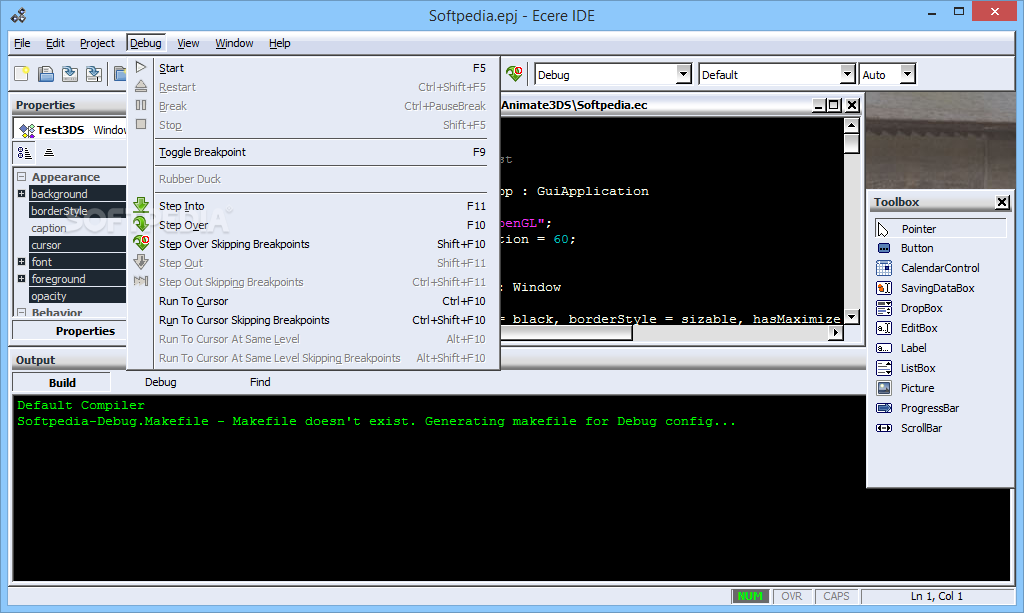The width and height of the screenshot is (1024, 613).
Task: Select SavingDataBox in the Toolbox
Action: (940, 288)
